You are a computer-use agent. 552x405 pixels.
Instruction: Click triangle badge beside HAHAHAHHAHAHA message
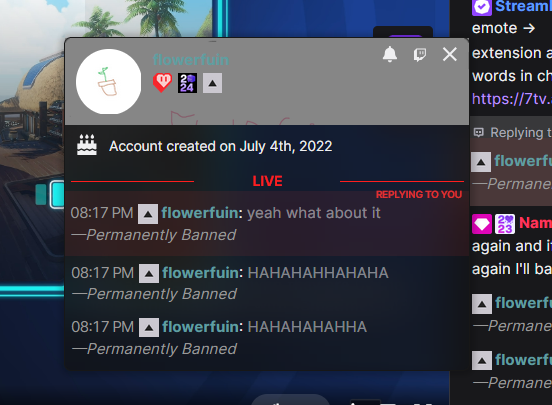pyautogui.click(x=149, y=273)
